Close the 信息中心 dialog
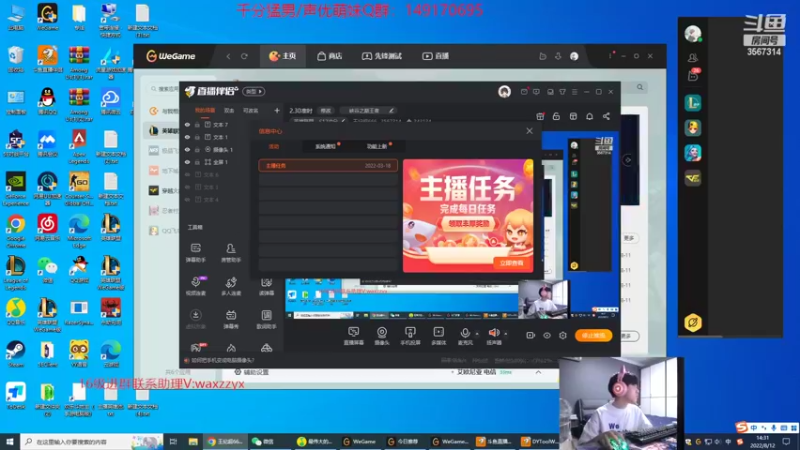This screenshot has width=800, height=450. pyautogui.click(x=529, y=131)
